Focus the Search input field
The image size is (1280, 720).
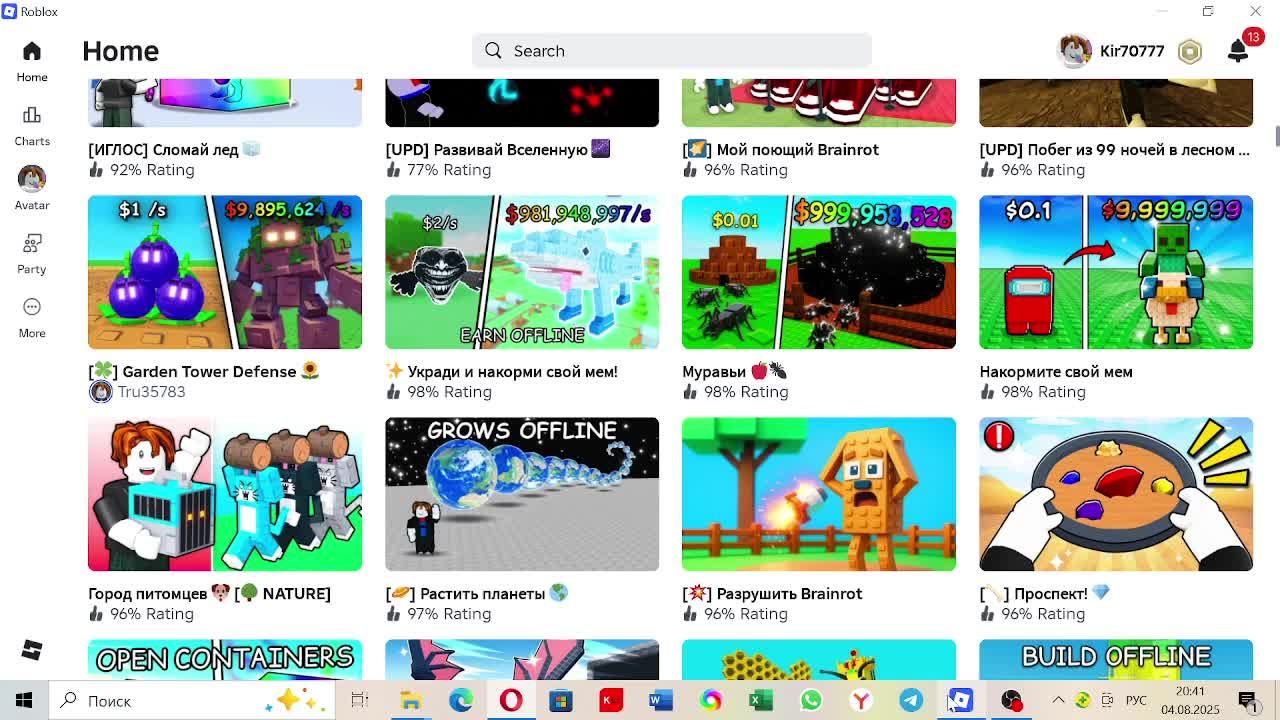click(x=671, y=51)
